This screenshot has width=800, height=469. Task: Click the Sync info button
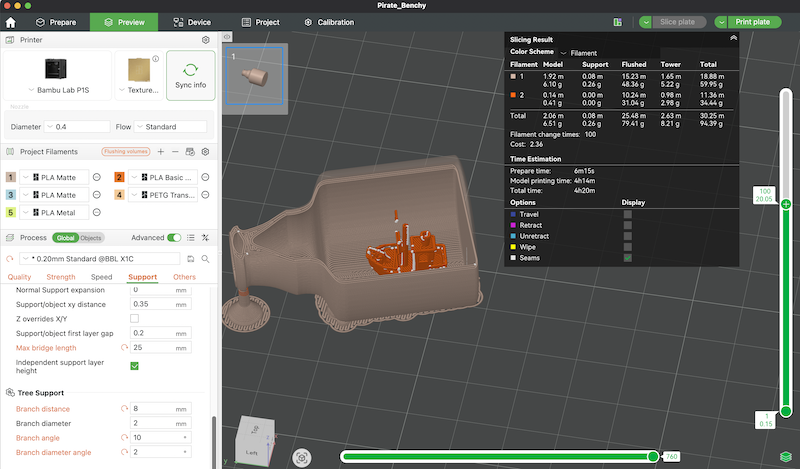pyautogui.click(x=190, y=75)
